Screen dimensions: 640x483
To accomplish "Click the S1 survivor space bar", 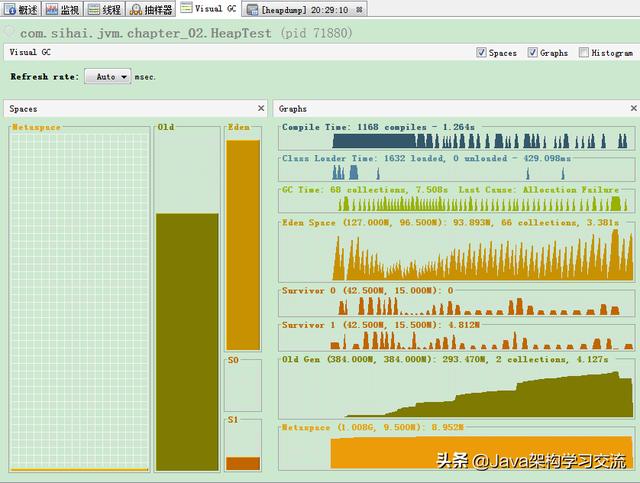I will click(243, 463).
